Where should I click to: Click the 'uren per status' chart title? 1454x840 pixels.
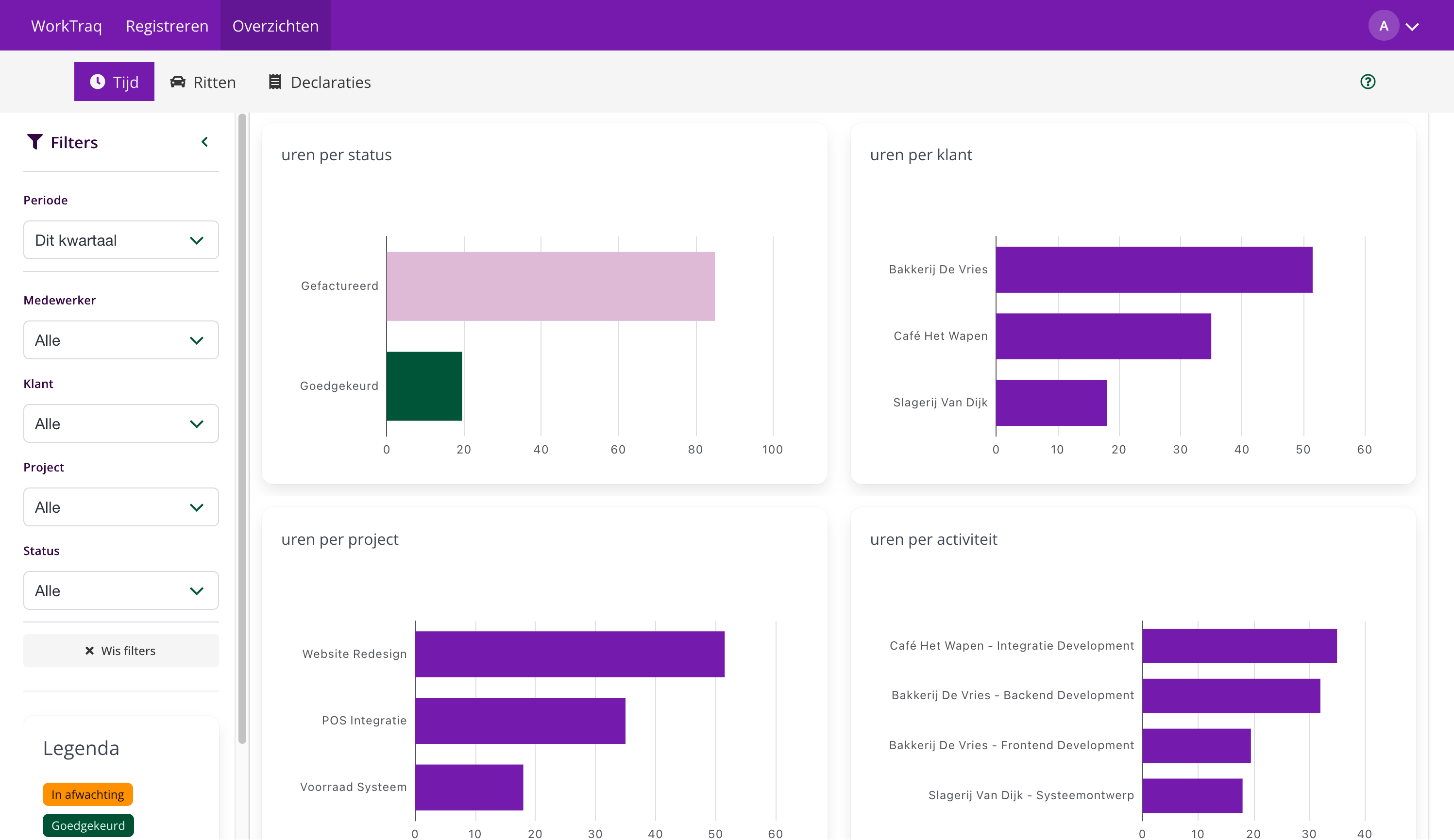[337, 155]
